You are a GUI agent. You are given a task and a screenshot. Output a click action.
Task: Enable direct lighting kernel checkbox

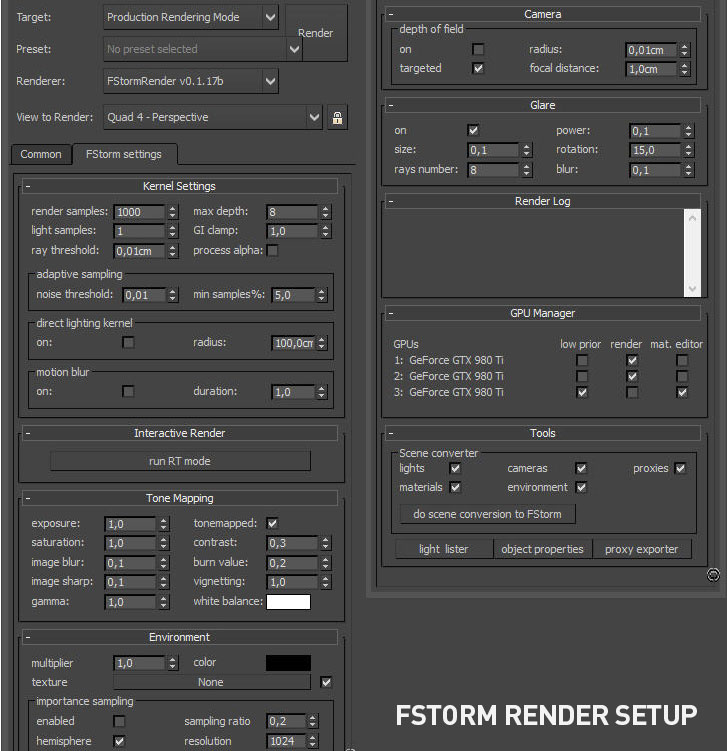[128, 342]
